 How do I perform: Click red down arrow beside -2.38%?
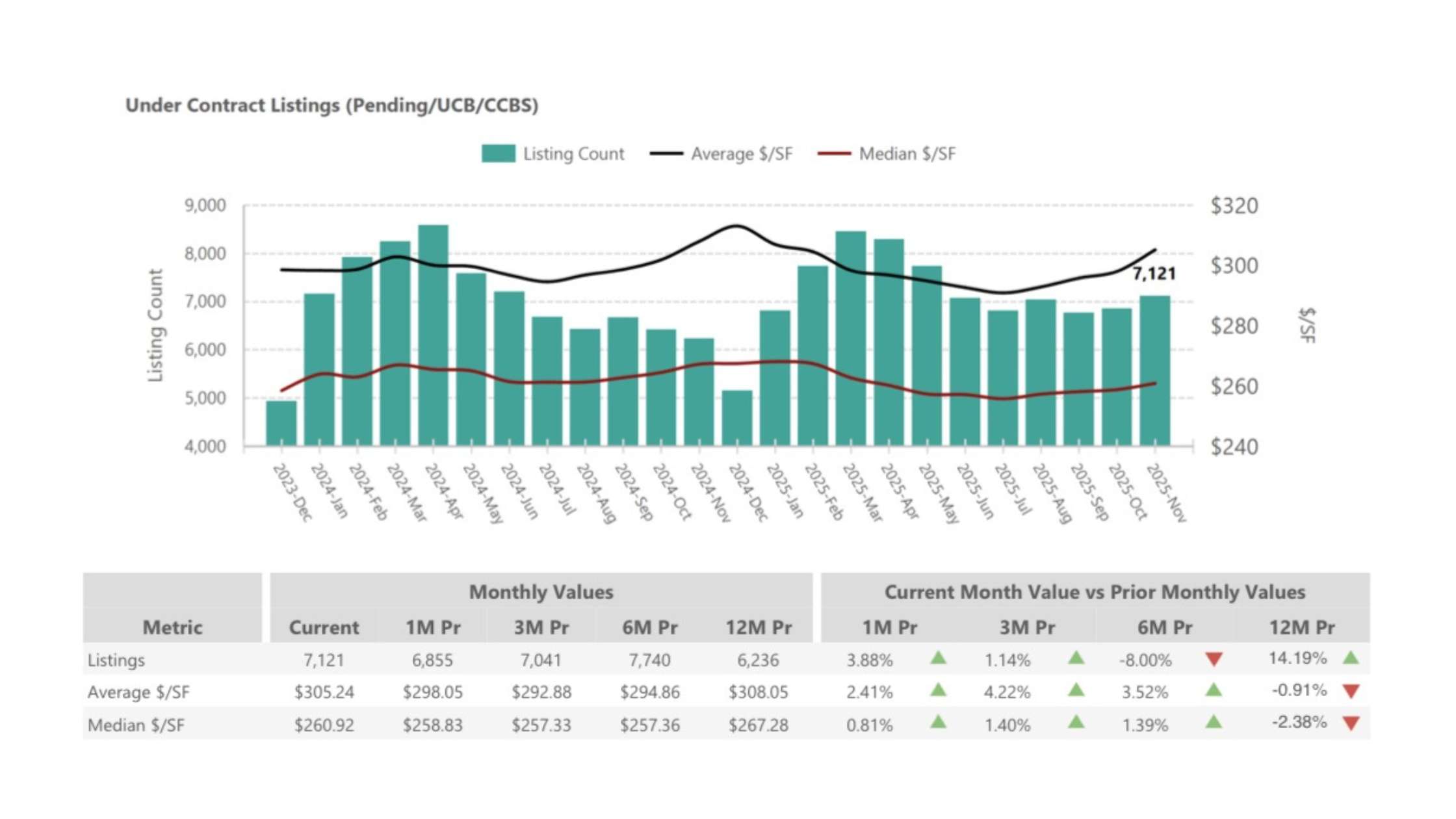(x=1351, y=723)
